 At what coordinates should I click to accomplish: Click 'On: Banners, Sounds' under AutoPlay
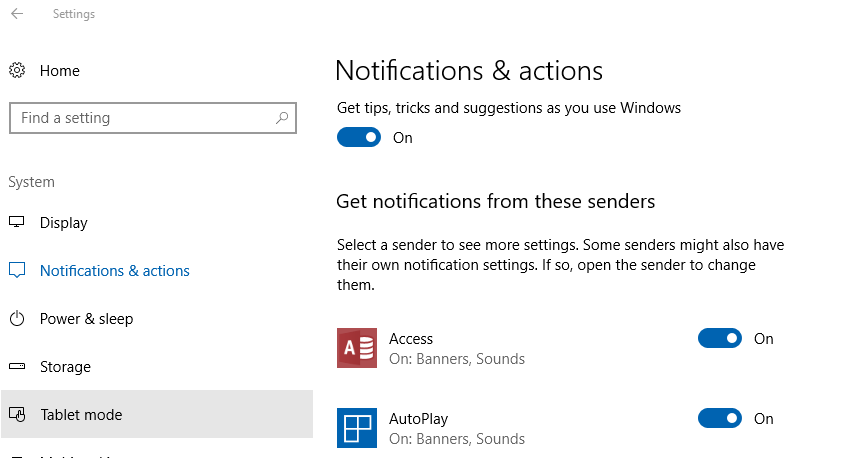point(457,439)
